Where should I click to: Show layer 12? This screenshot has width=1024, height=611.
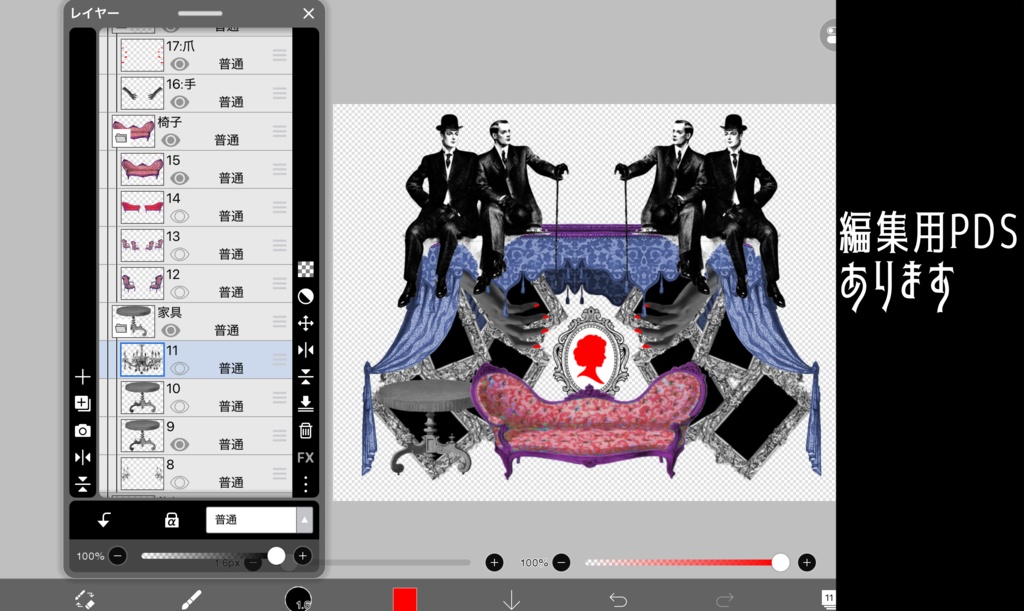point(180,292)
